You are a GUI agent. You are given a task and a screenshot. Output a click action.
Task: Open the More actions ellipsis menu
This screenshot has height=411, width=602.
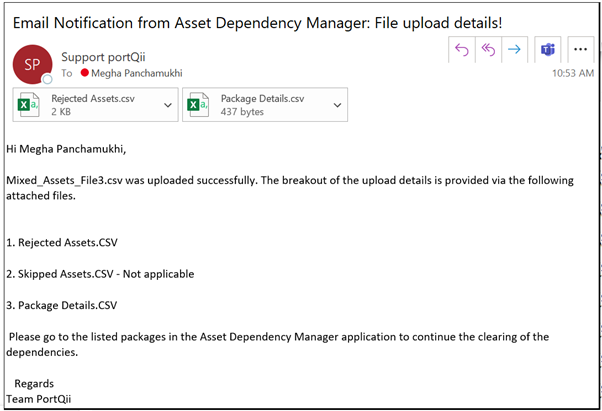click(x=580, y=49)
